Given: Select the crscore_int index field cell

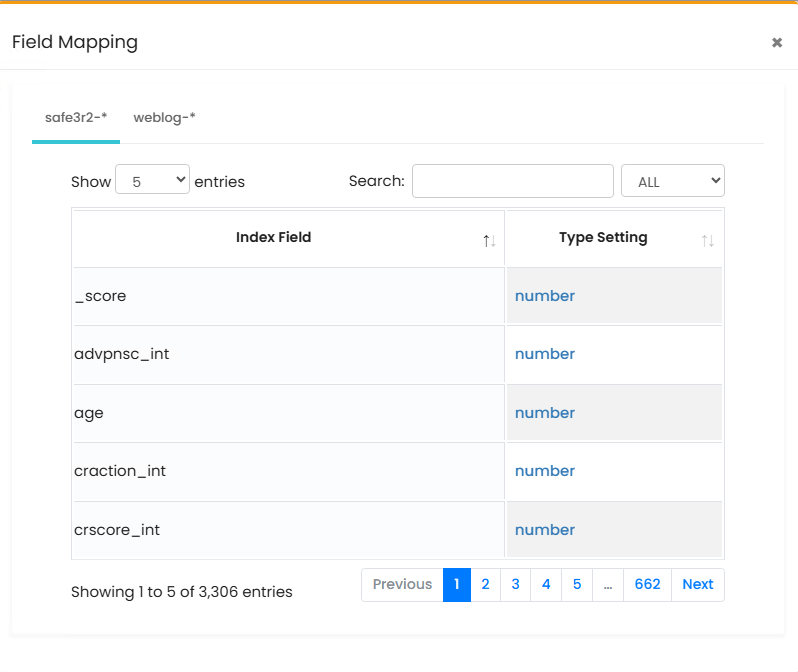Looking at the screenshot, I should (289, 530).
